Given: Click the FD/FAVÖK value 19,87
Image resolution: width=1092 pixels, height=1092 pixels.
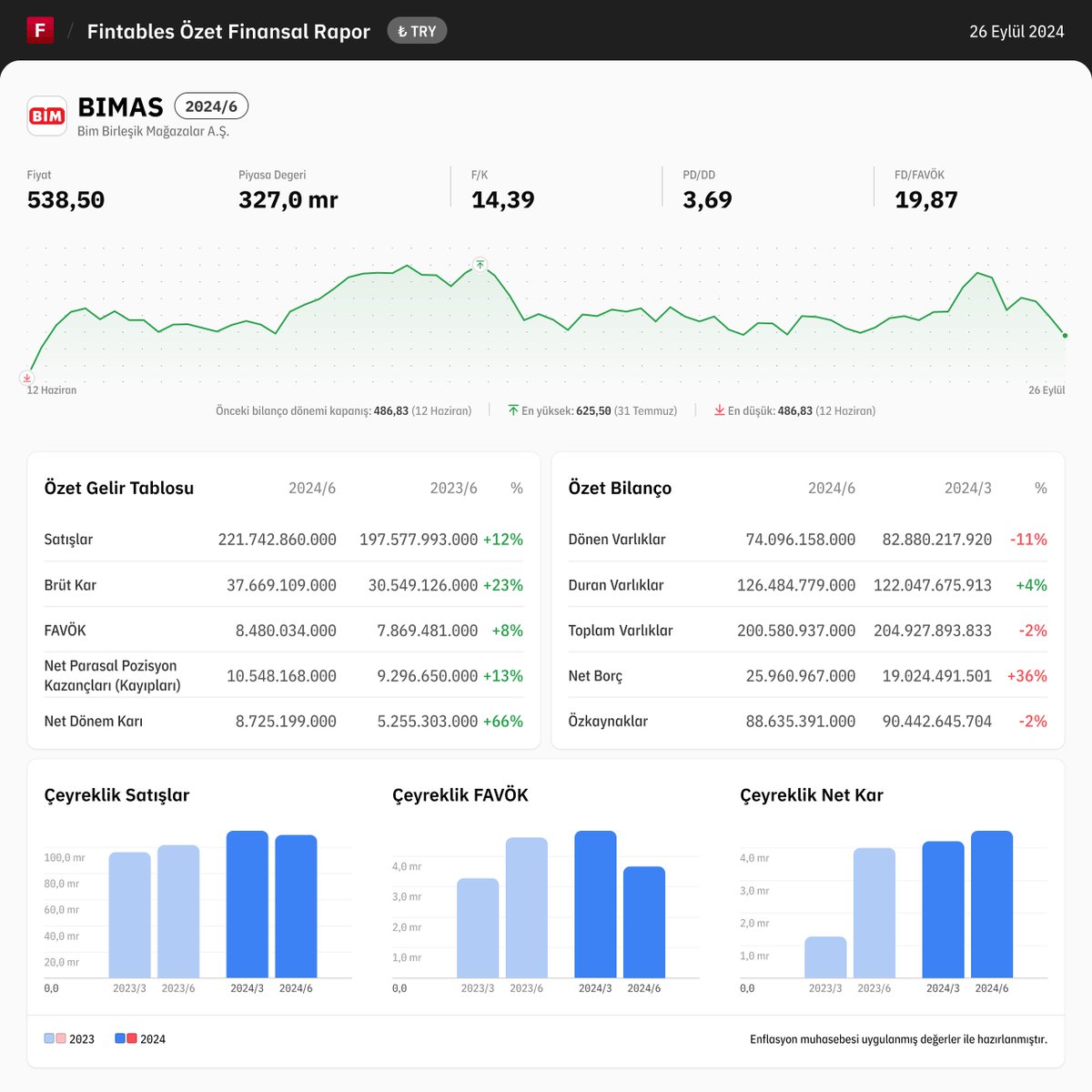Looking at the screenshot, I should click(926, 199).
